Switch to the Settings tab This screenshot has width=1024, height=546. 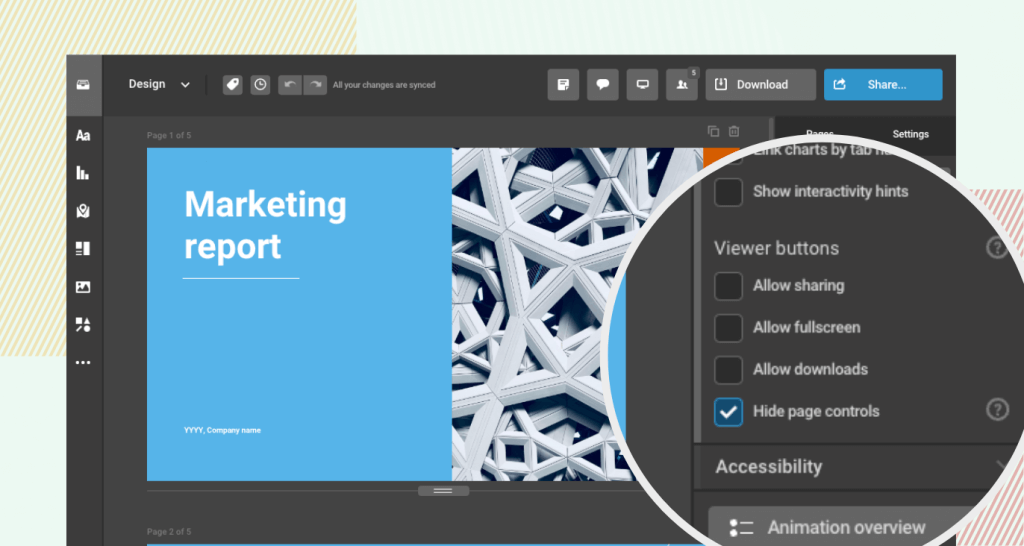pos(910,134)
